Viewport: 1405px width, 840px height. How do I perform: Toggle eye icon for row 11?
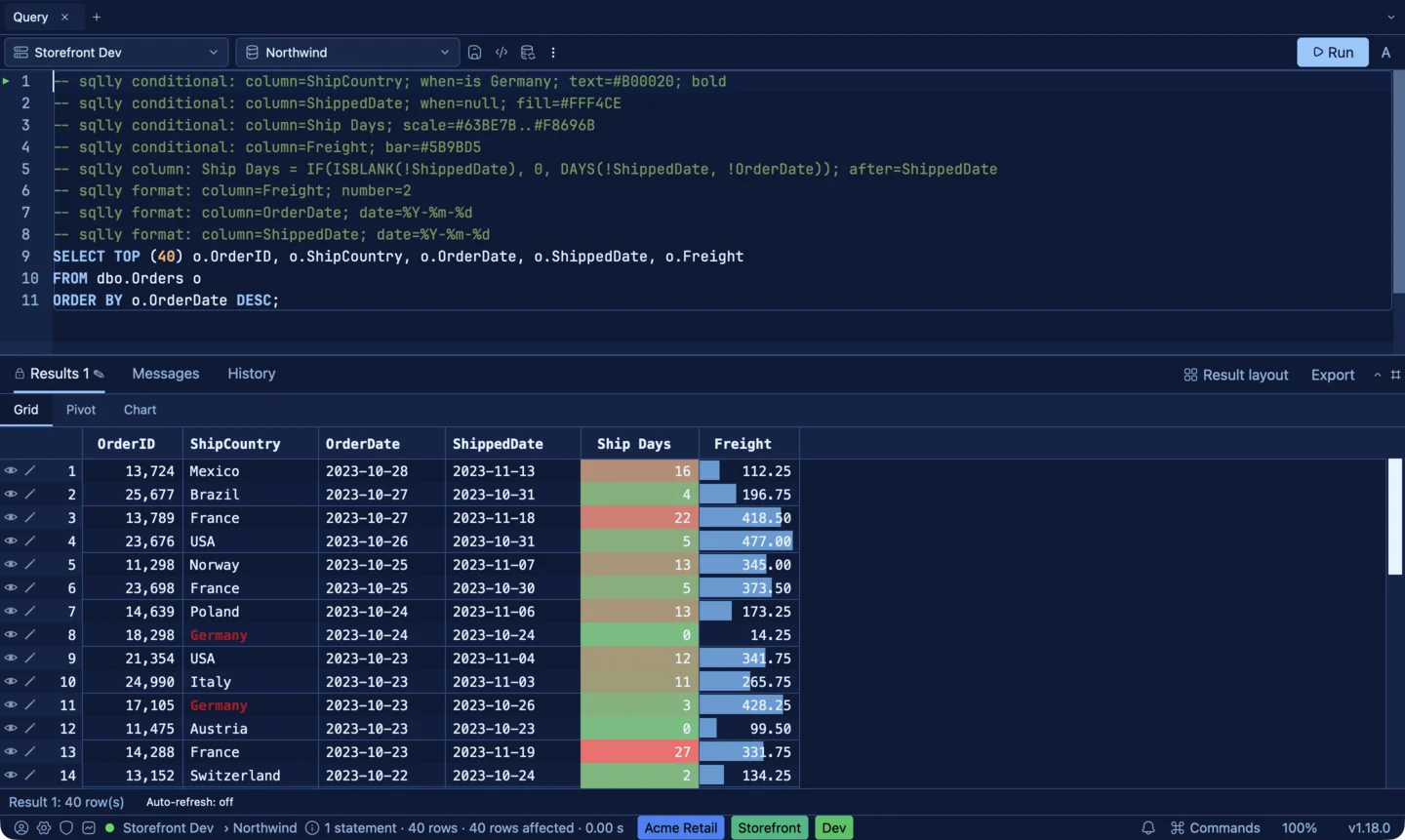11,704
